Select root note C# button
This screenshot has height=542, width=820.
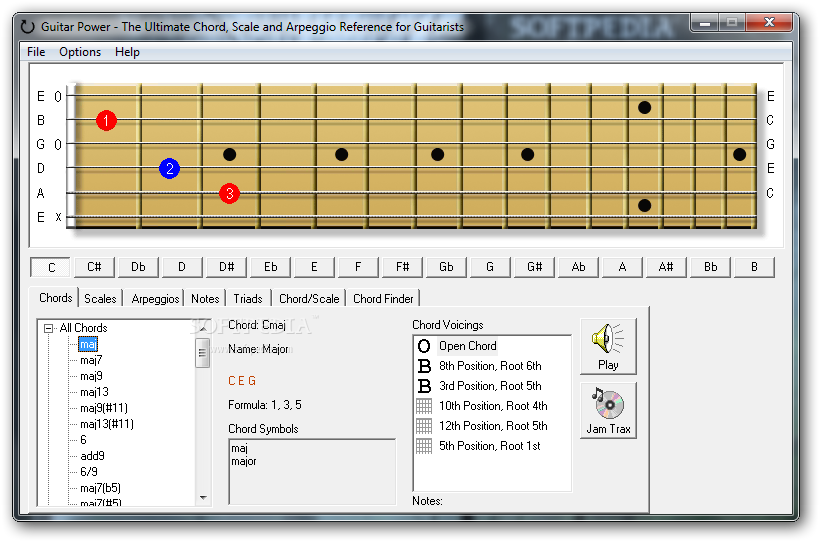(94, 267)
